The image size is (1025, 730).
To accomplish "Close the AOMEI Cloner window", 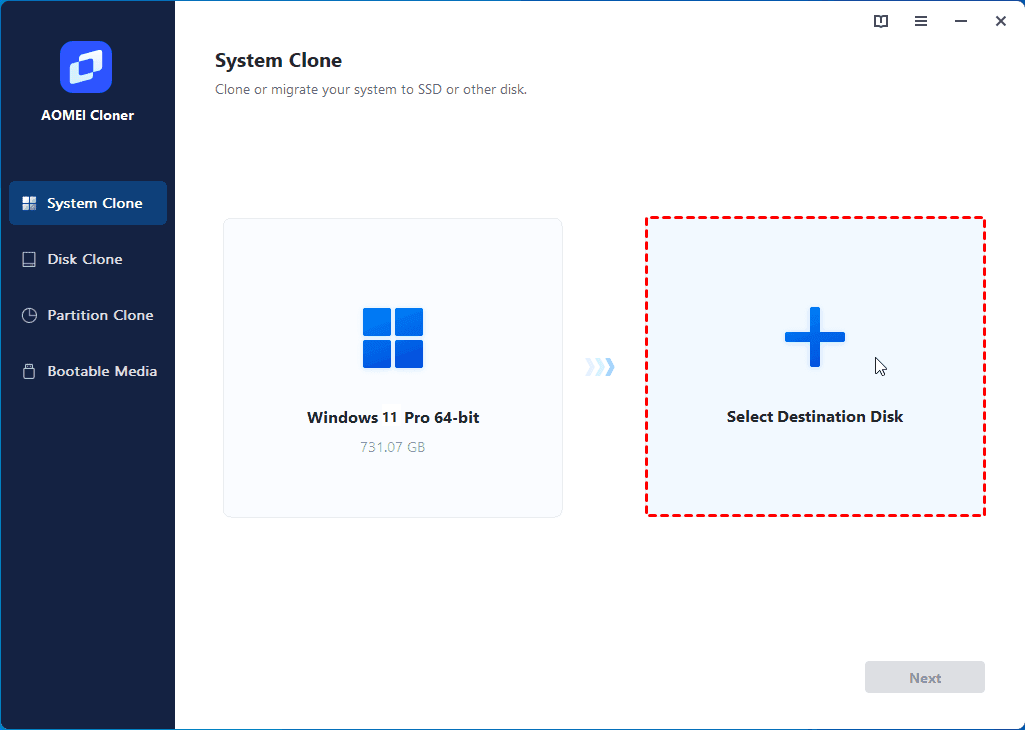I will [x=1000, y=22].
